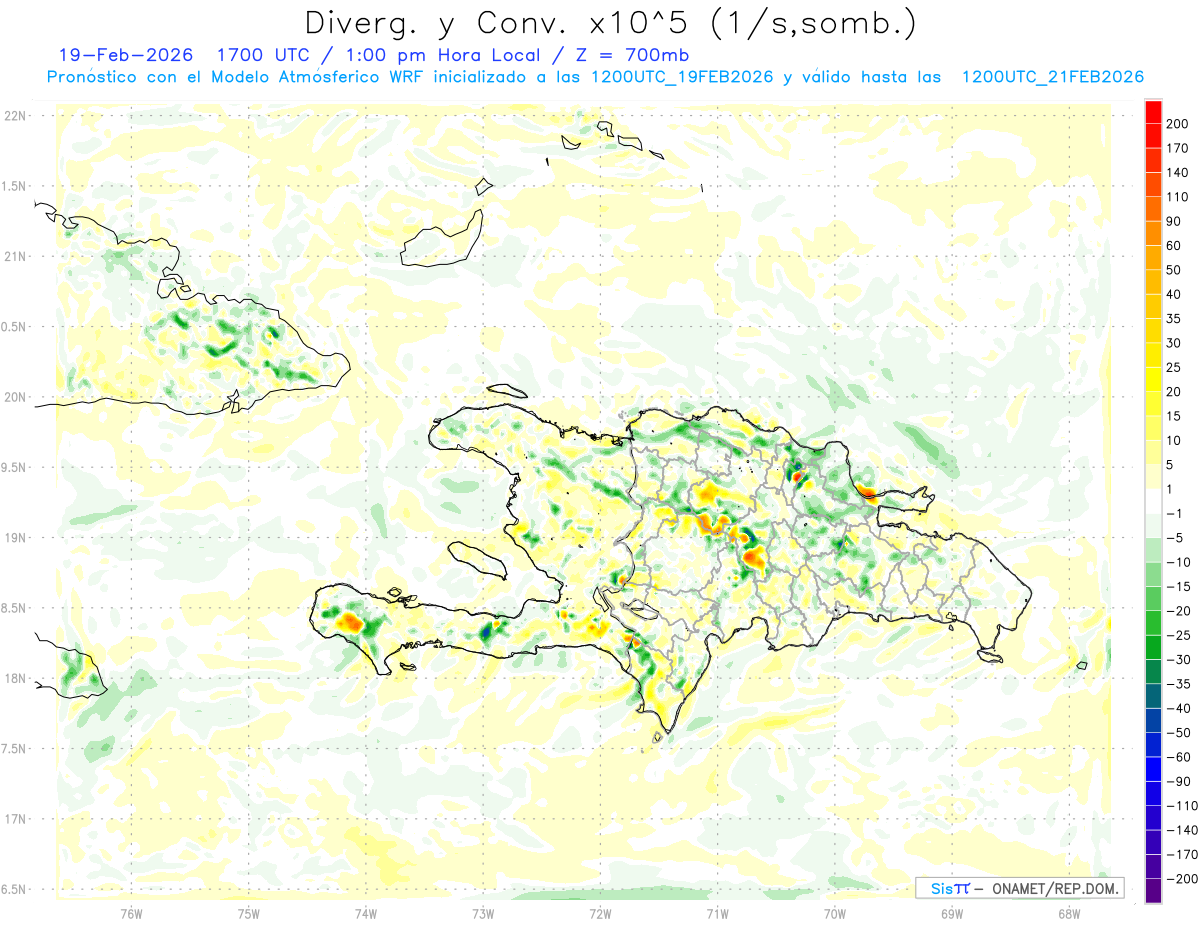1200x927 pixels.
Task: Click the "20N" latitude label
Action: pos(14,397)
